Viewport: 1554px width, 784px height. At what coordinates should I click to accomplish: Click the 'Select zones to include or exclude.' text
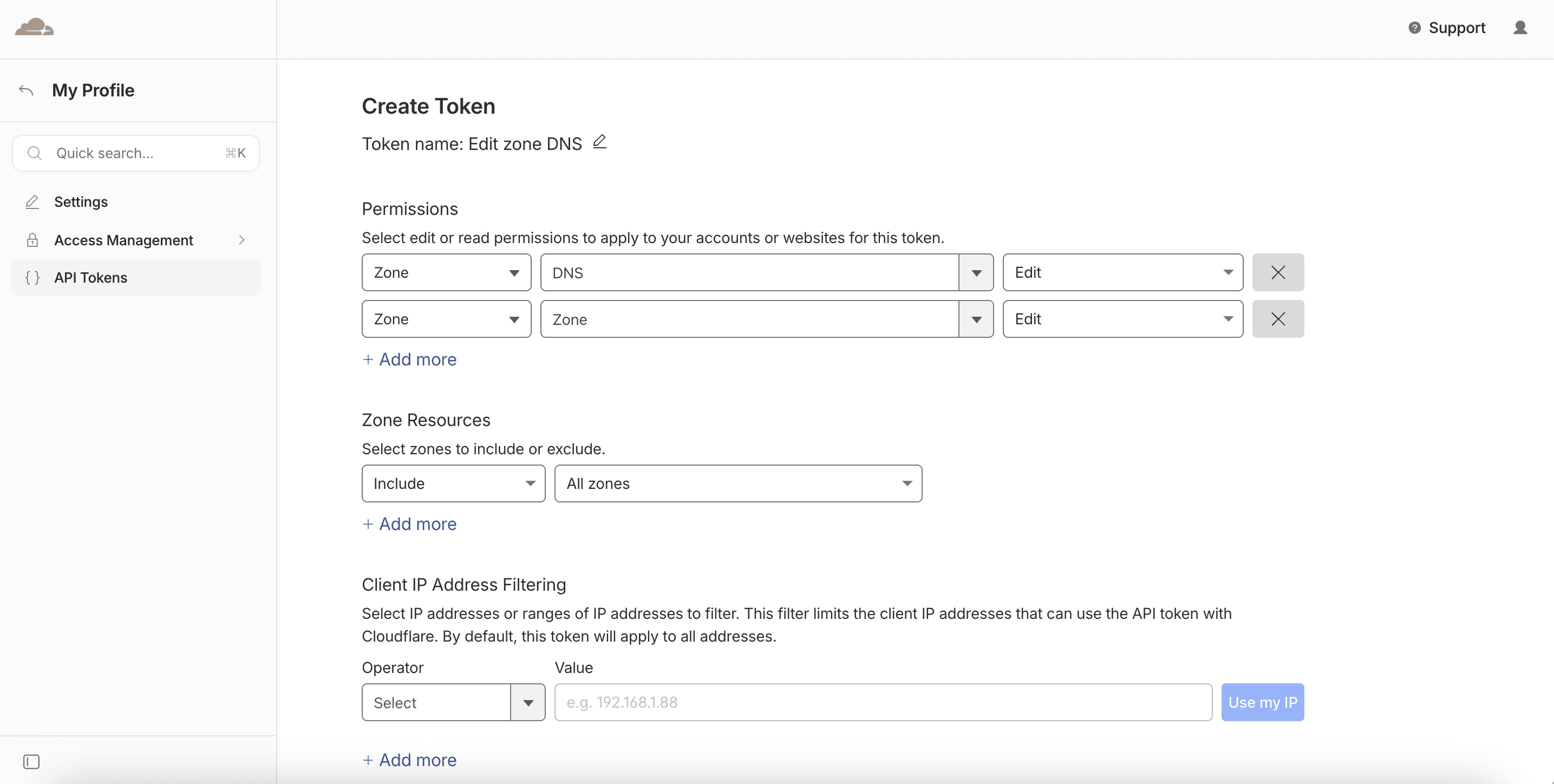pos(483,449)
